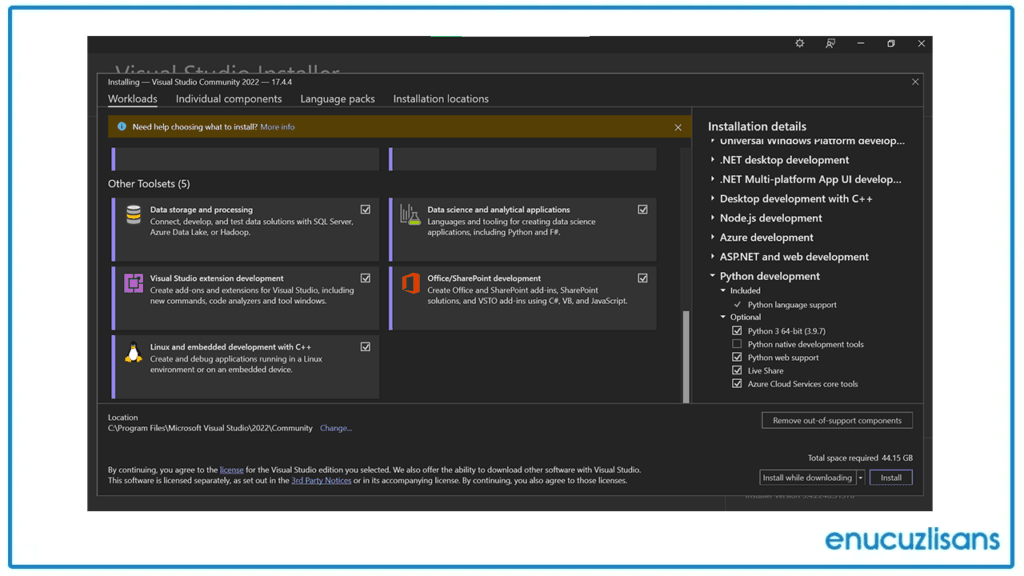Open the feedback icon in the title bar
The width and height of the screenshot is (1024, 576).
pos(830,43)
